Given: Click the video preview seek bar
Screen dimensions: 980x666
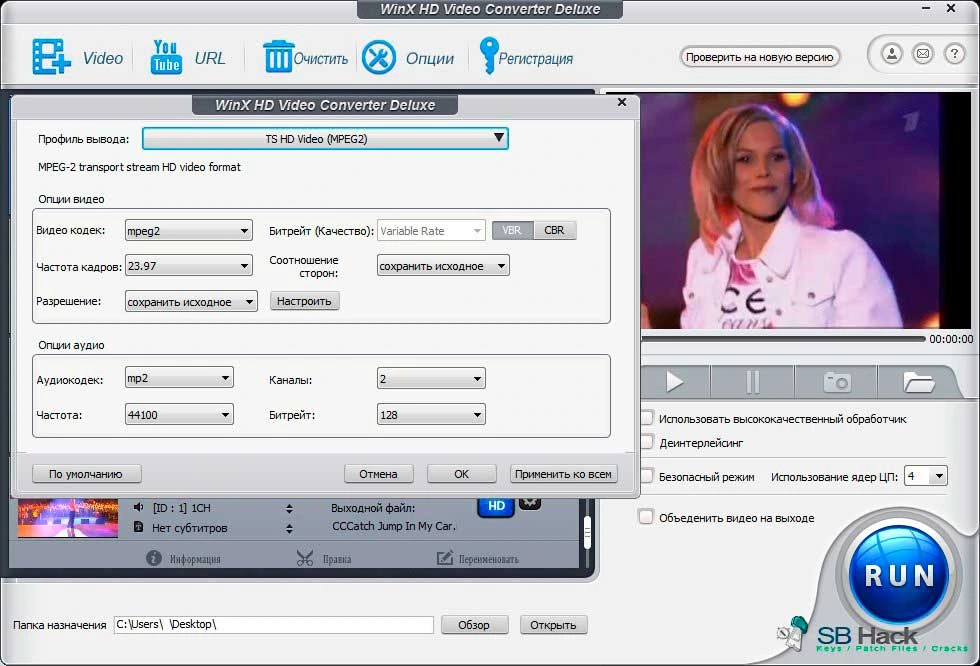Looking at the screenshot, I should click(x=783, y=339).
